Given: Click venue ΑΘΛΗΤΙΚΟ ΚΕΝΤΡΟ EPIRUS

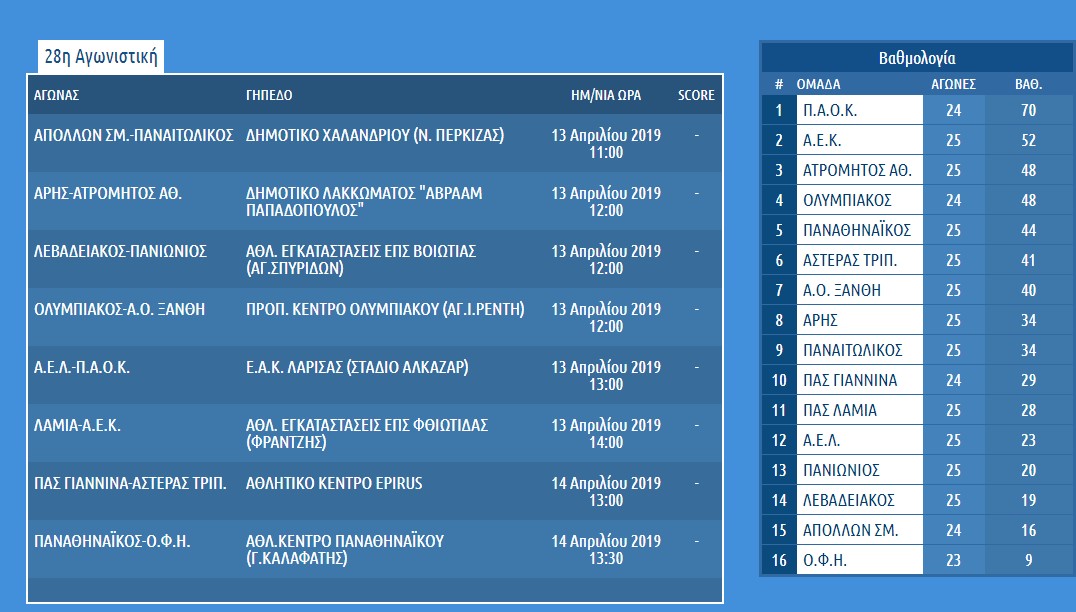Looking at the screenshot, I should point(334,483).
